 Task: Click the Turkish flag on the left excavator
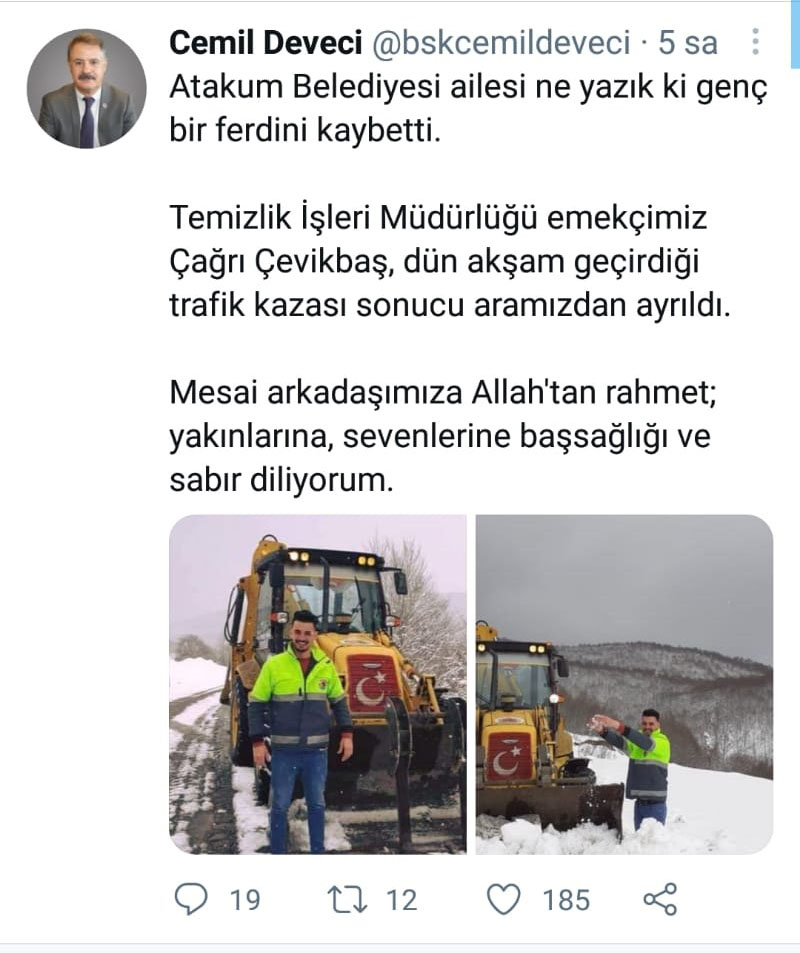tap(371, 686)
